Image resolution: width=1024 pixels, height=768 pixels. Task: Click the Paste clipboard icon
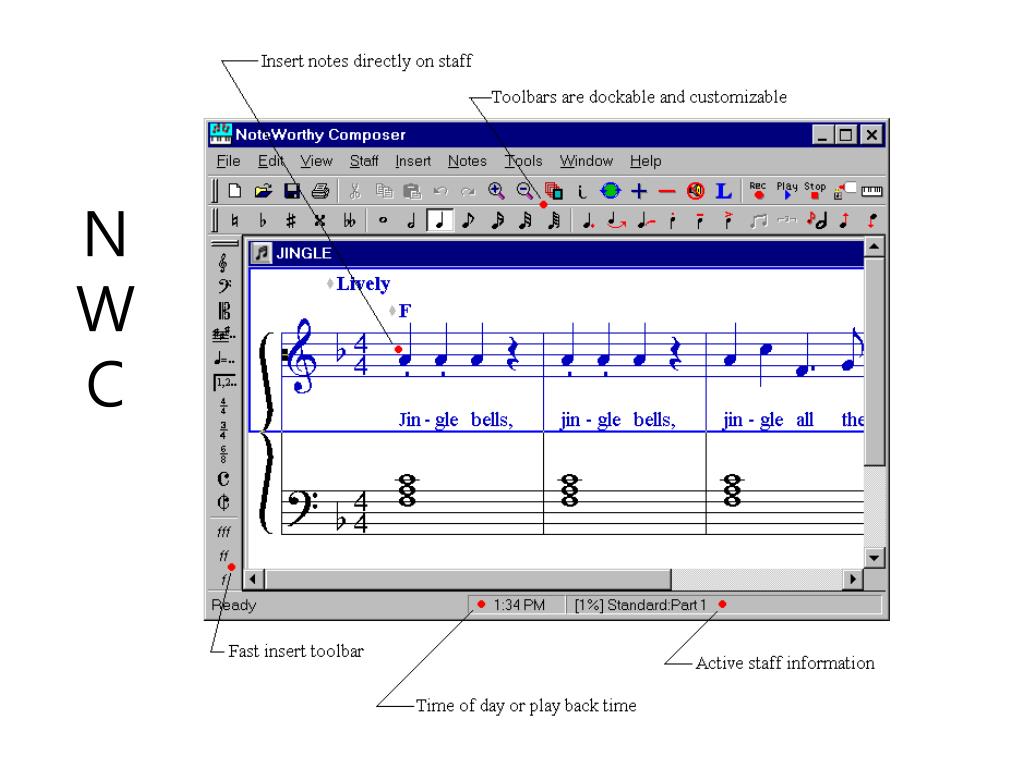[x=412, y=191]
